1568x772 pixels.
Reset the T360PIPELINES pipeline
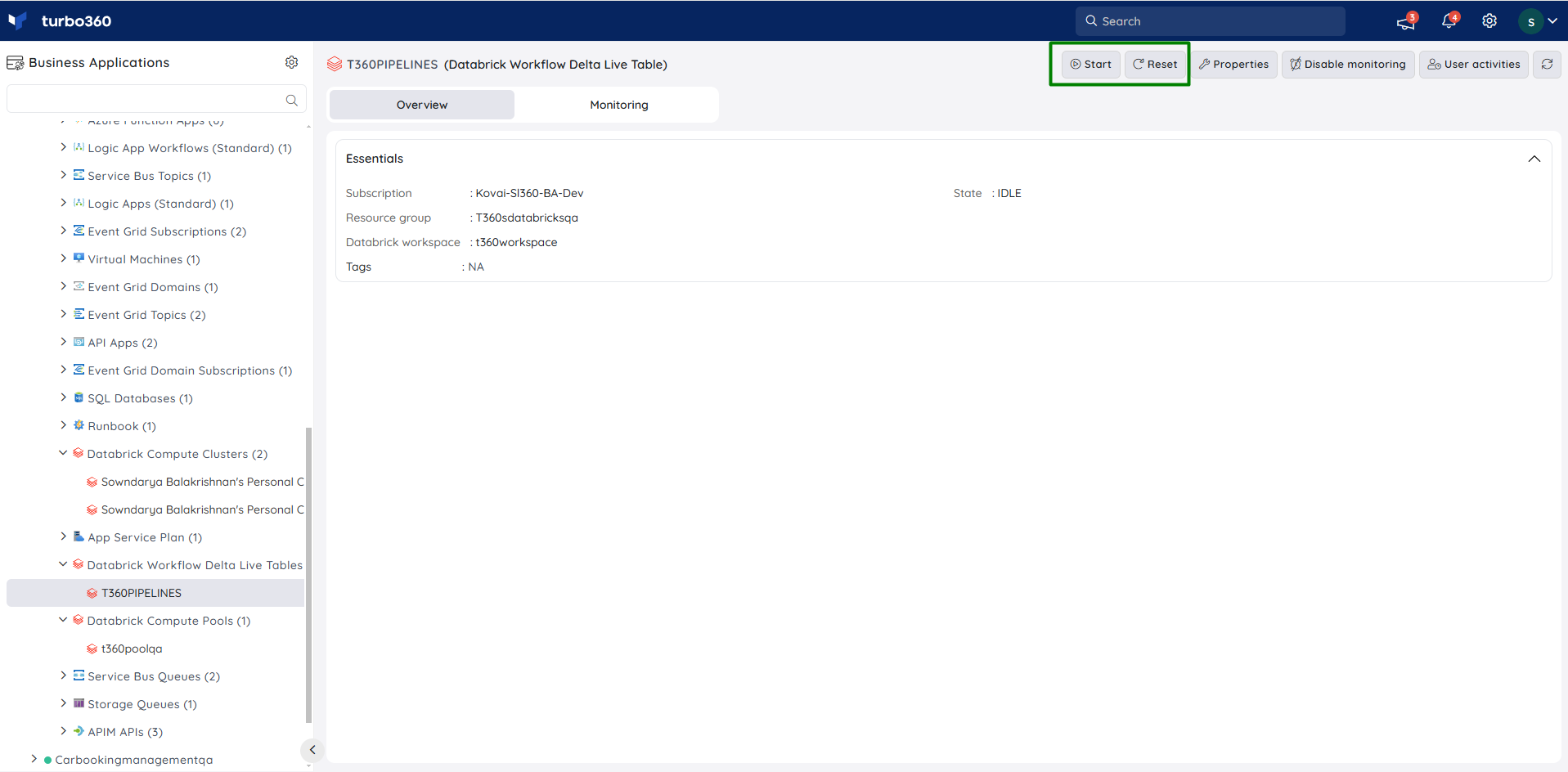click(x=1155, y=64)
